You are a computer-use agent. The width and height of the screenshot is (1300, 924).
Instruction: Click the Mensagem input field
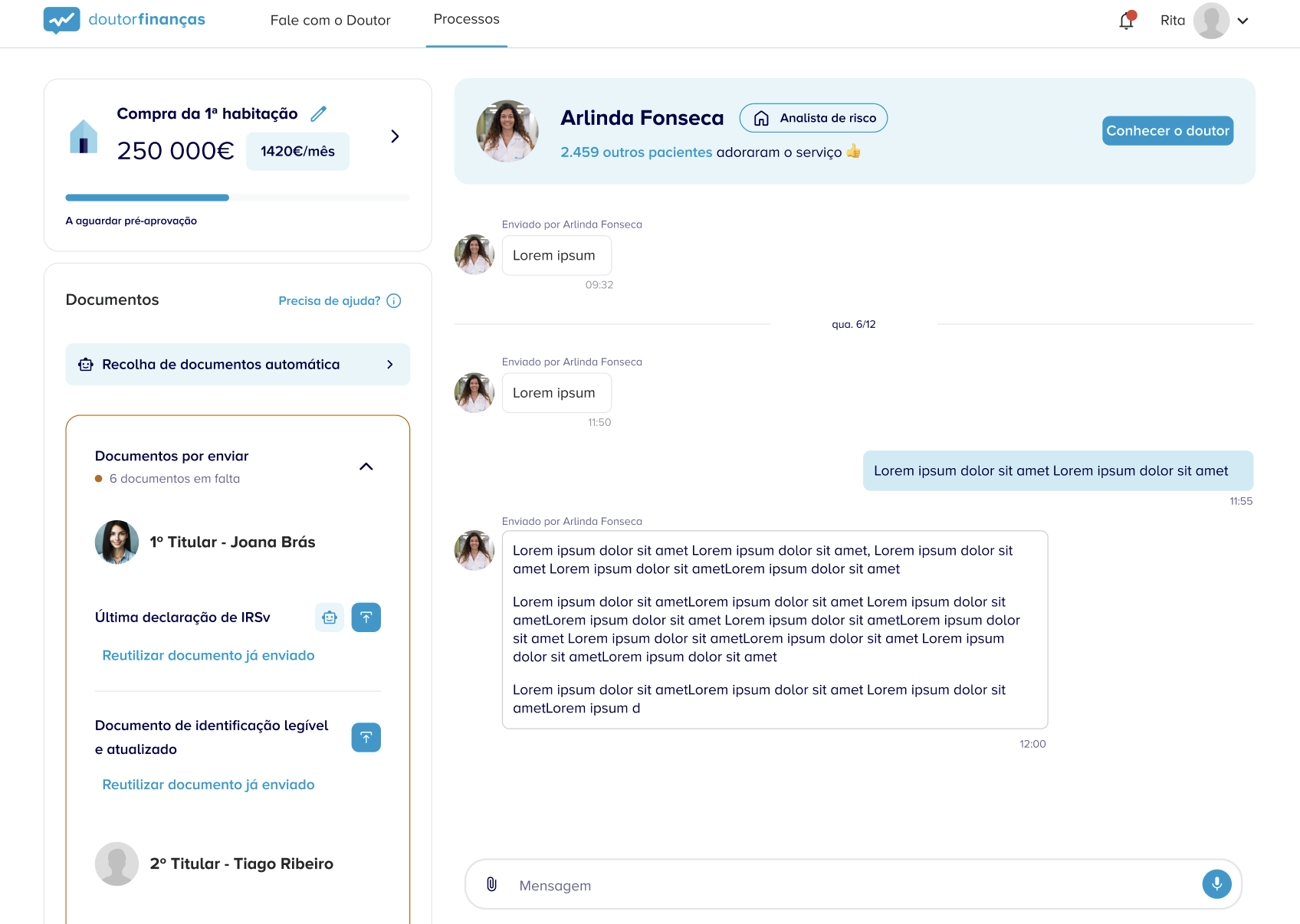point(851,885)
